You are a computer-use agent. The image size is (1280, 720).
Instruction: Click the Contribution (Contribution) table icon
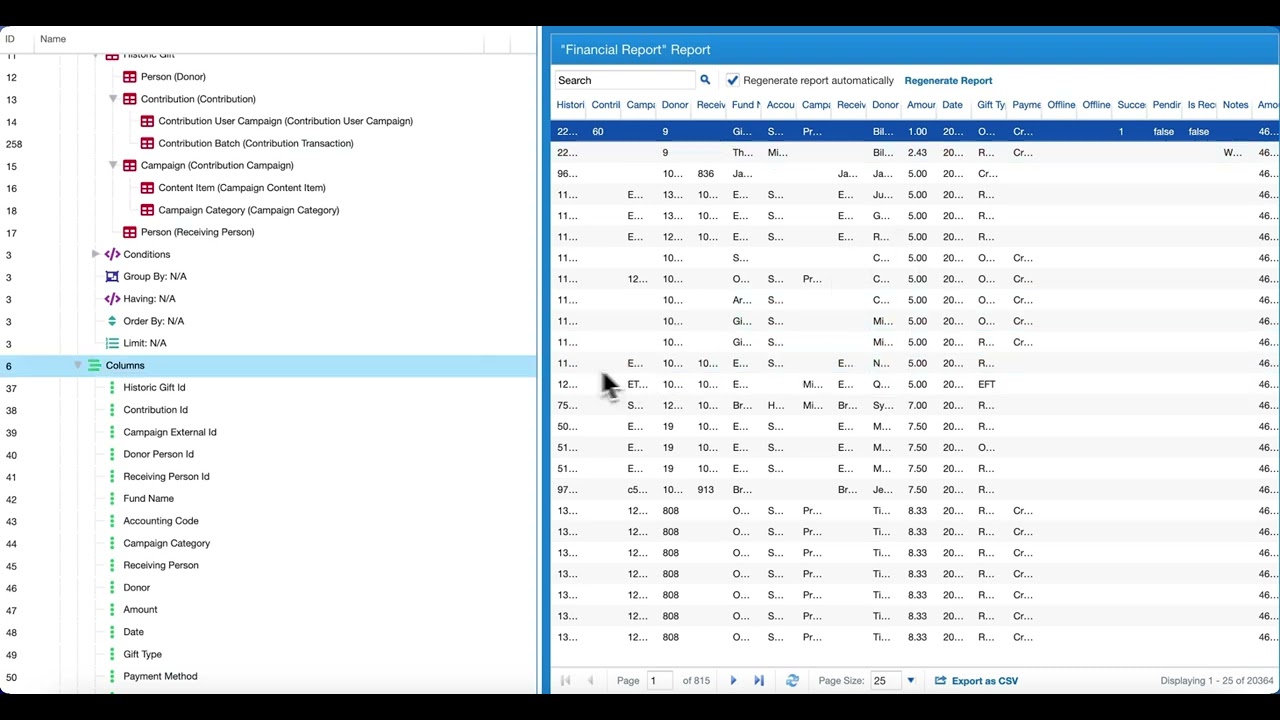point(130,99)
